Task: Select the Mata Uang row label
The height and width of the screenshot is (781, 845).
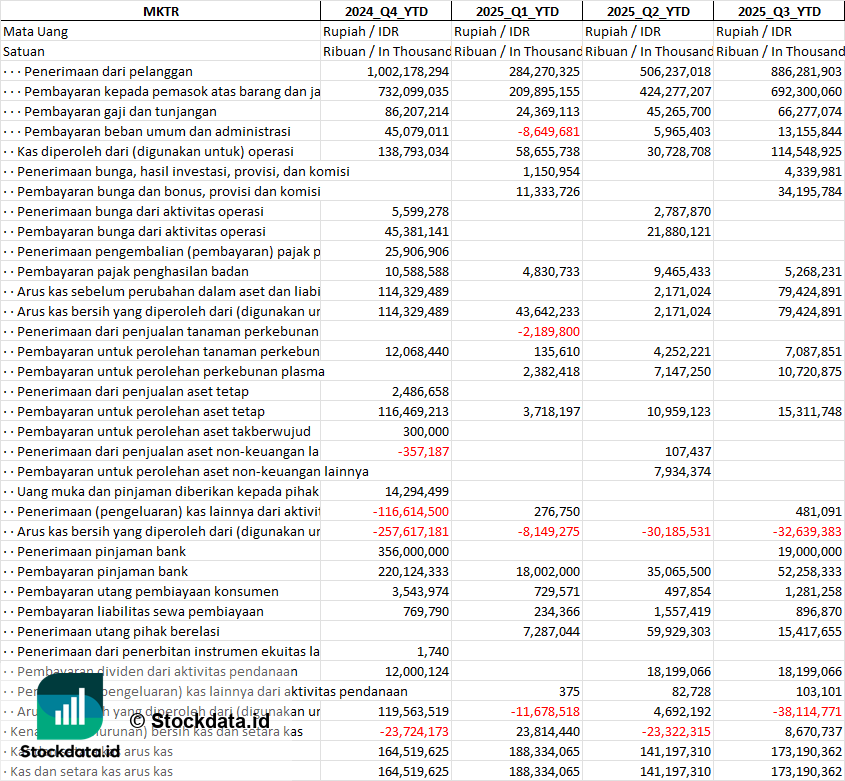Action: click(36, 31)
